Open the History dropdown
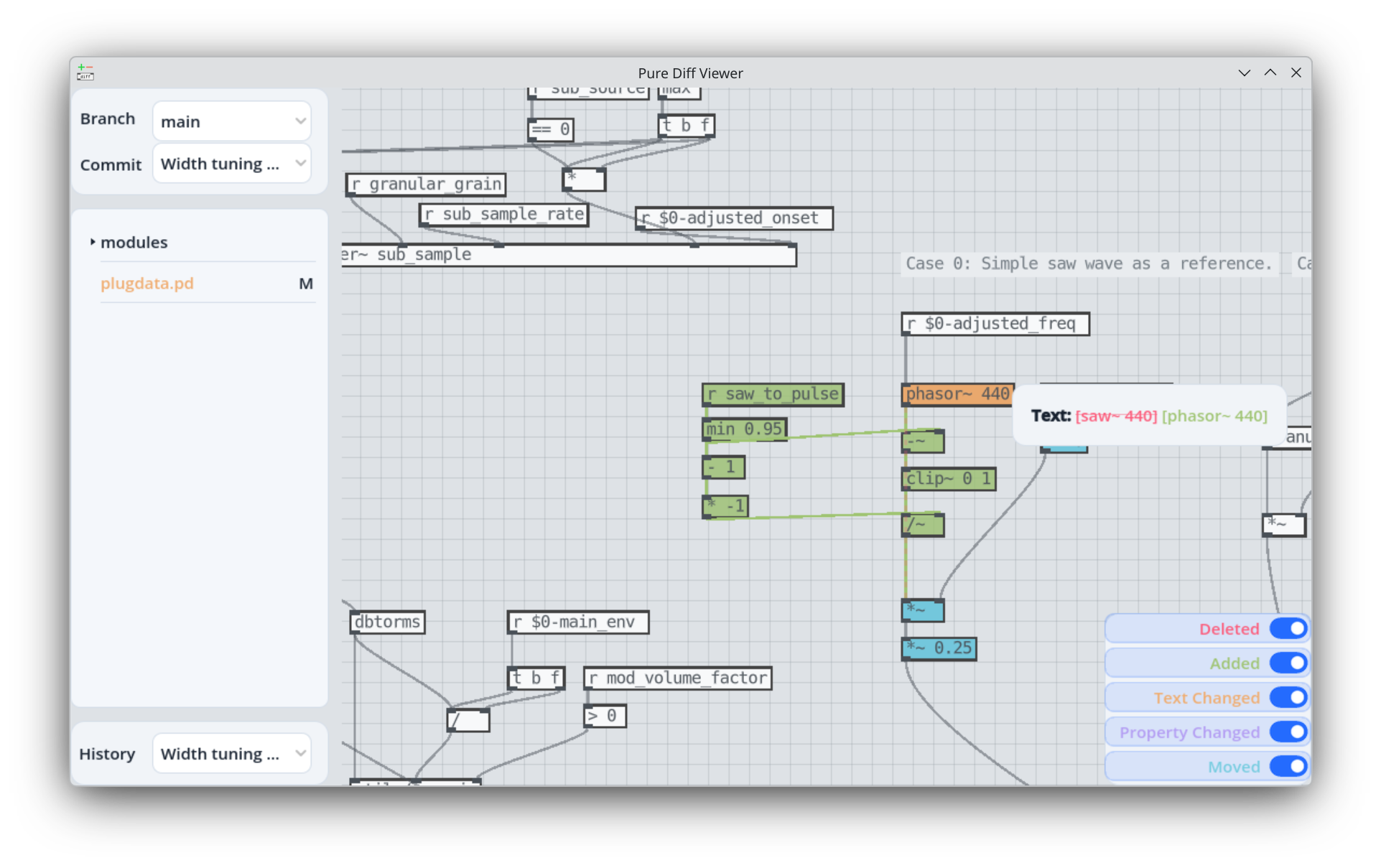Image resolution: width=1381 pixels, height=868 pixels. [231, 754]
